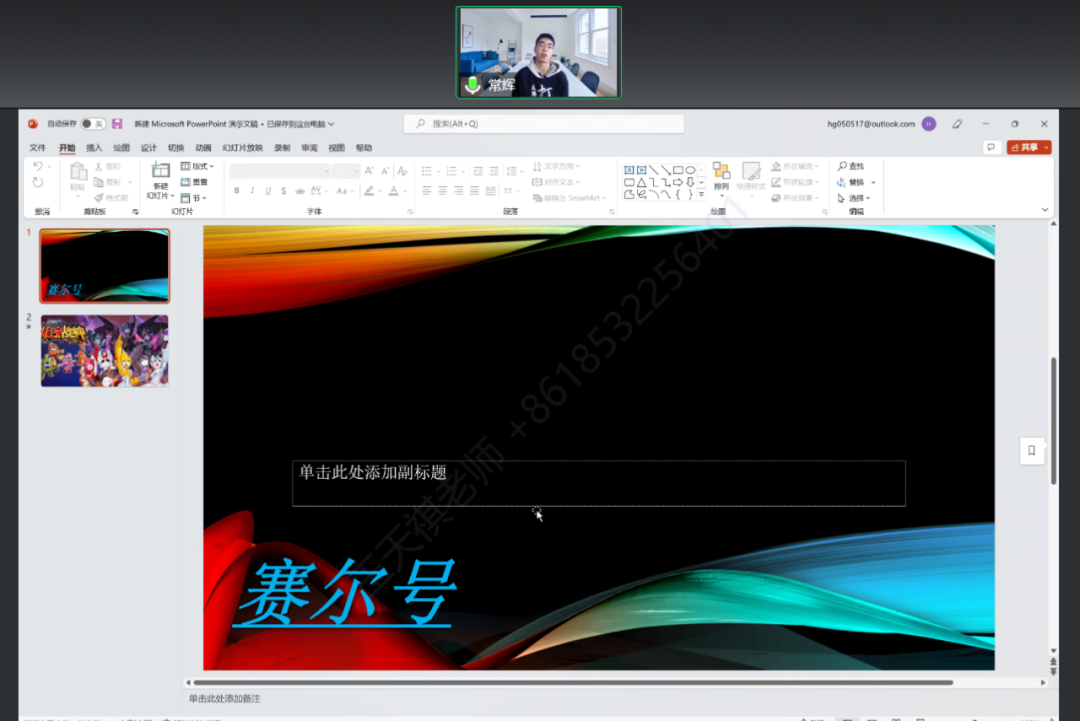1080x721 pixels.
Task: Click the purple Save icon
Action: (x=117, y=124)
